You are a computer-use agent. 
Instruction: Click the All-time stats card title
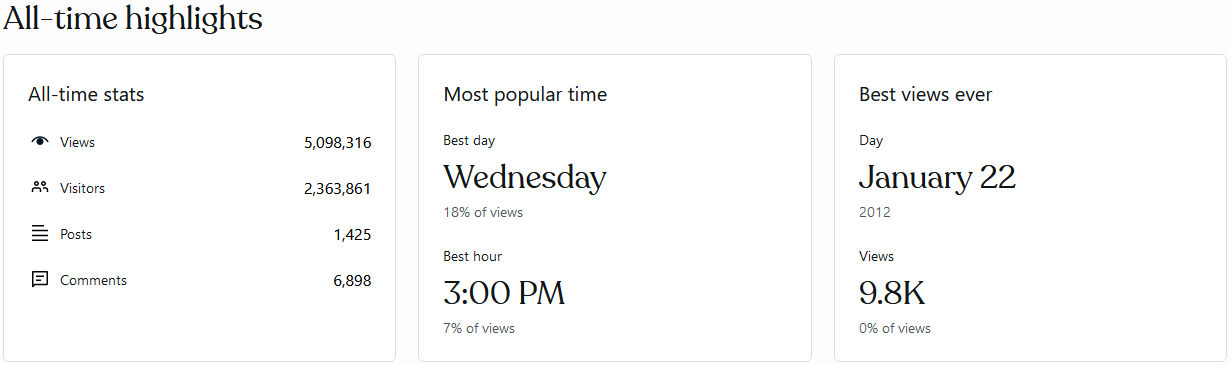(x=86, y=95)
